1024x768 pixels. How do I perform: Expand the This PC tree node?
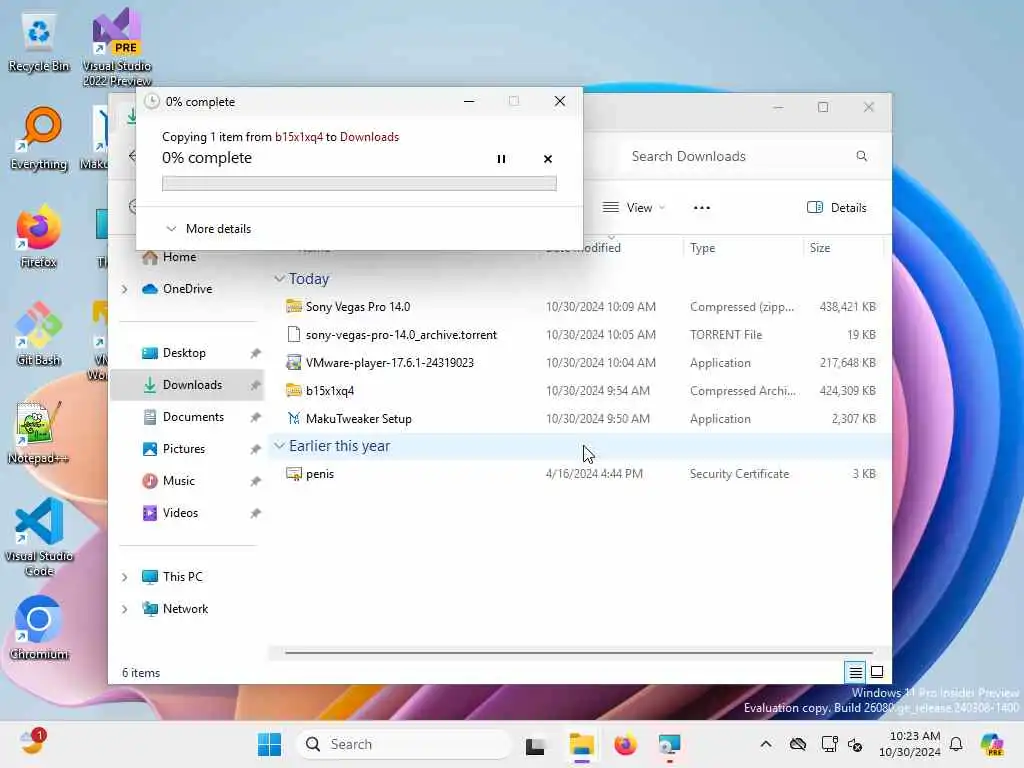[125, 577]
